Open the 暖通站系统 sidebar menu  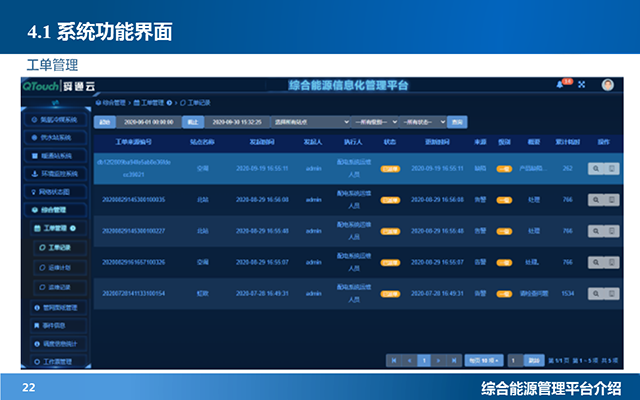point(56,156)
